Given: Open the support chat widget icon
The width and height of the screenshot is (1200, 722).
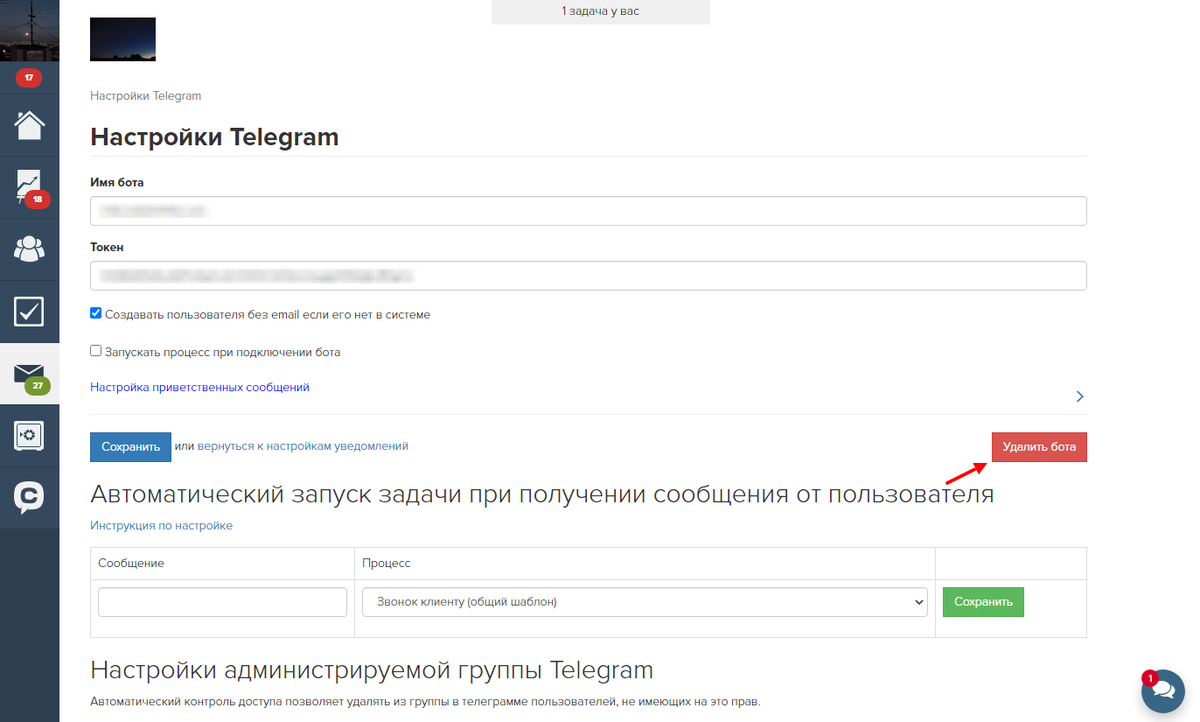Looking at the screenshot, I should tap(1163, 691).
